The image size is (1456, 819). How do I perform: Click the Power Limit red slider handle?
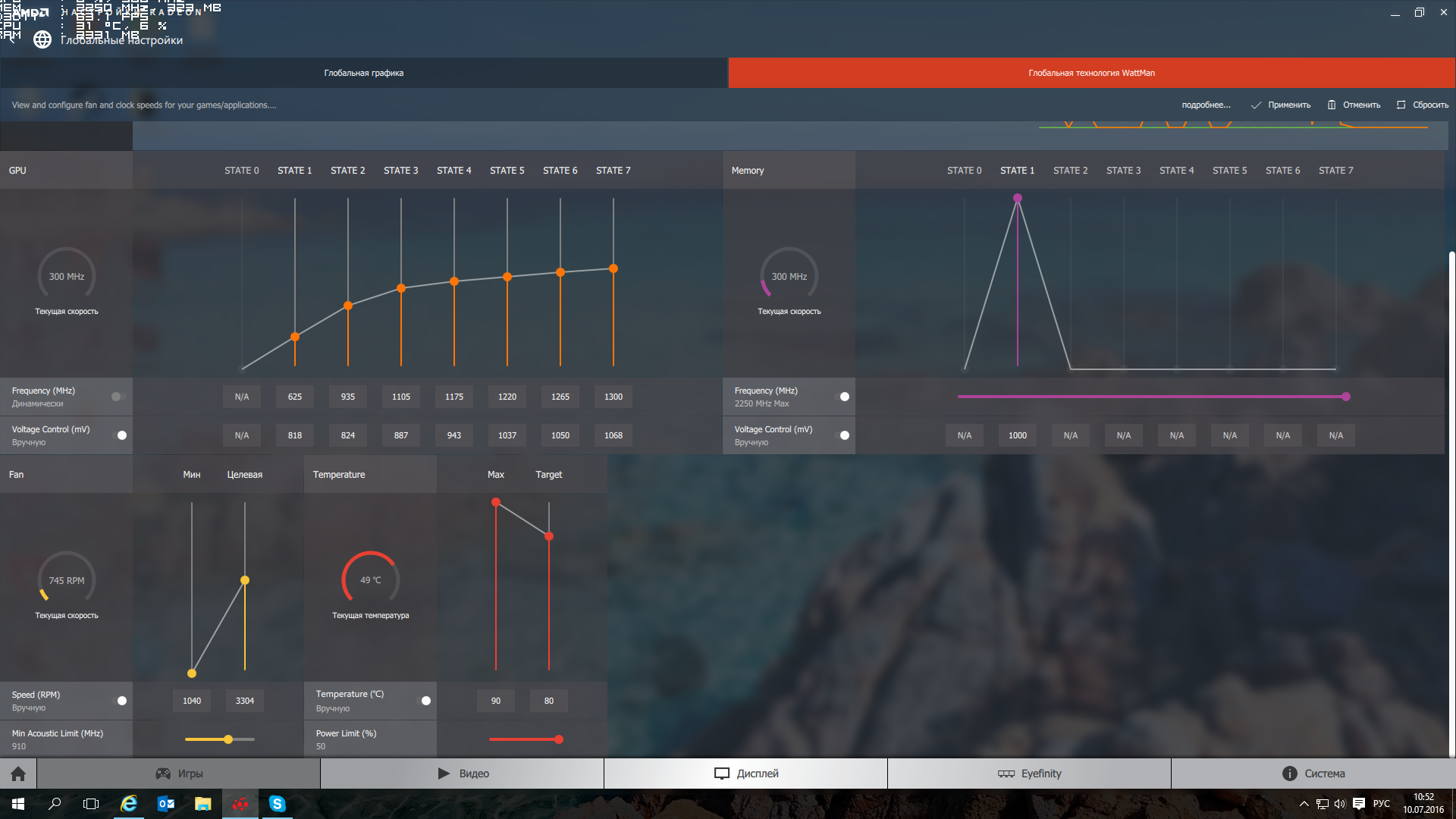click(559, 739)
